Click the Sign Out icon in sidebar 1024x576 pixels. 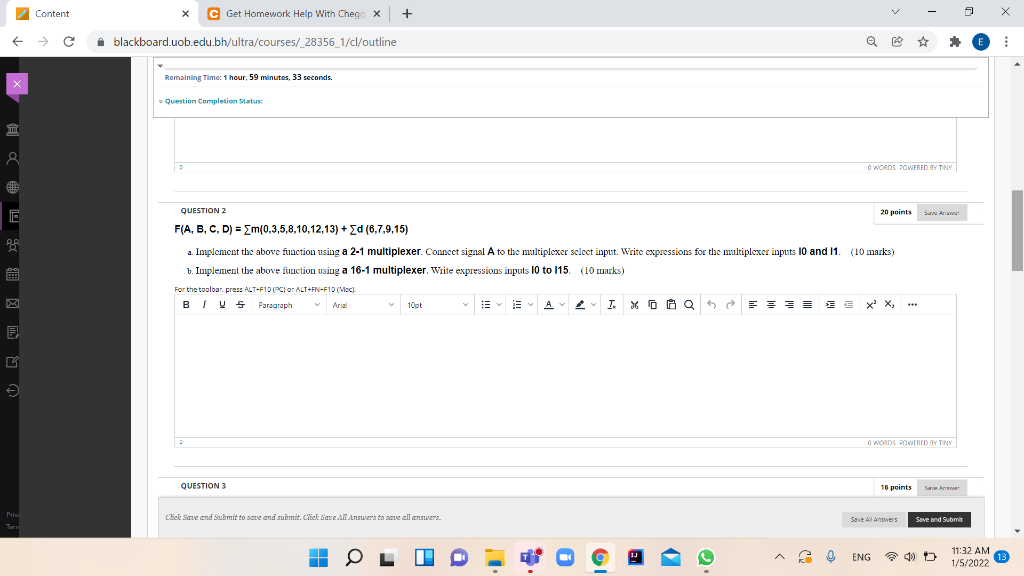click(12, 391)
